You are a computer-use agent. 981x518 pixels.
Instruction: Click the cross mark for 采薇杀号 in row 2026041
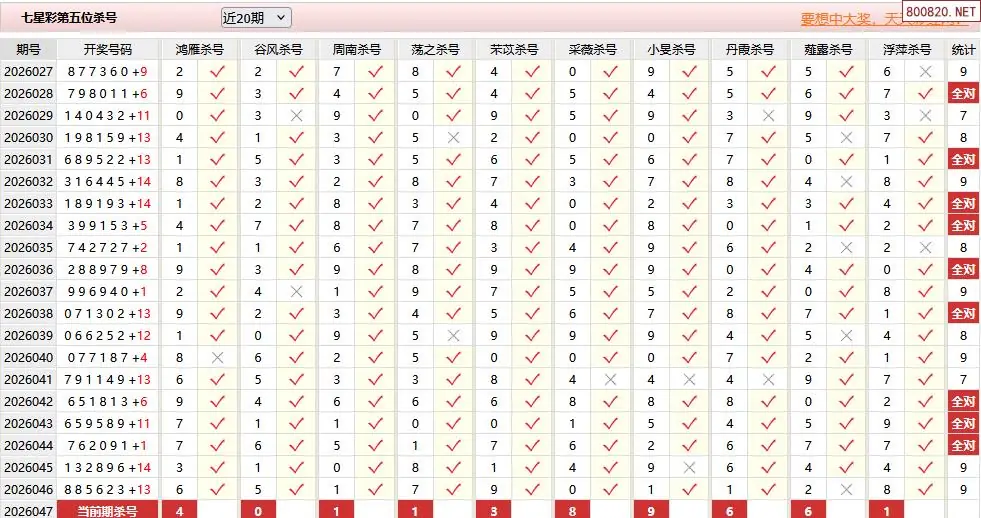(610, 379)
